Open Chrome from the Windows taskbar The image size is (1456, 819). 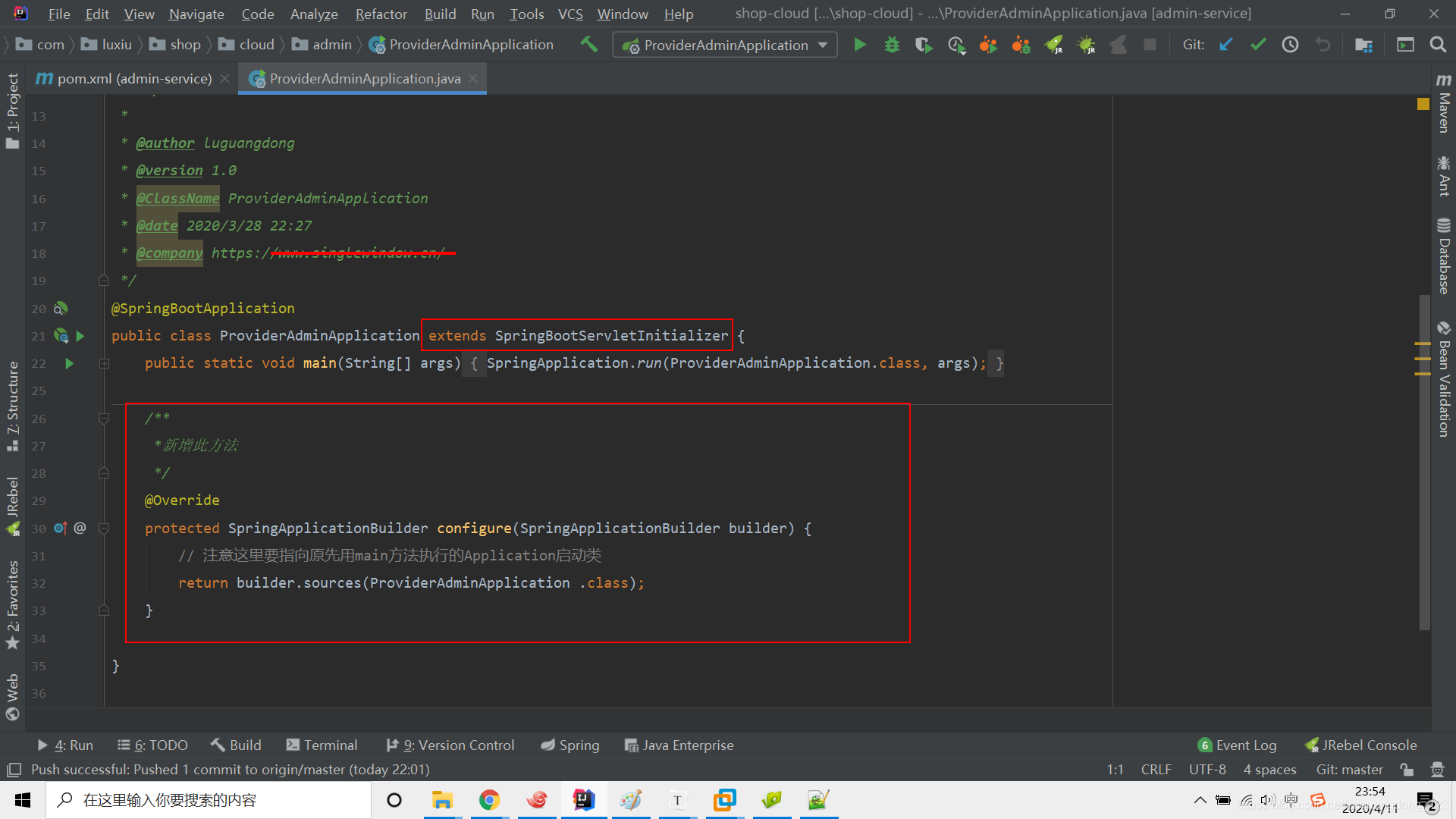click(489, 800)
